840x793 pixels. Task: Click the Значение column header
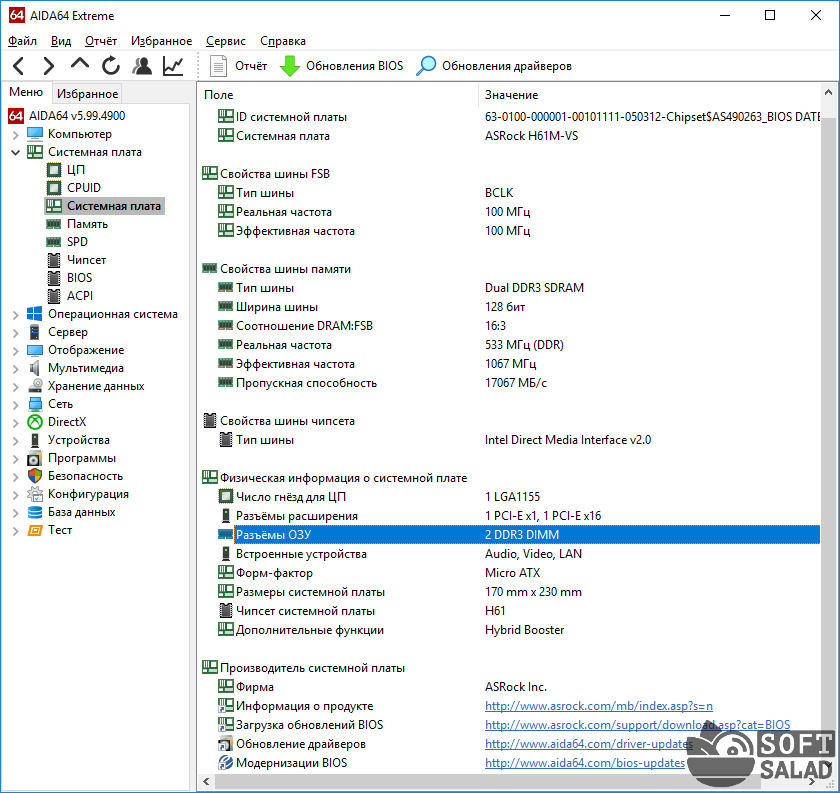511,94
